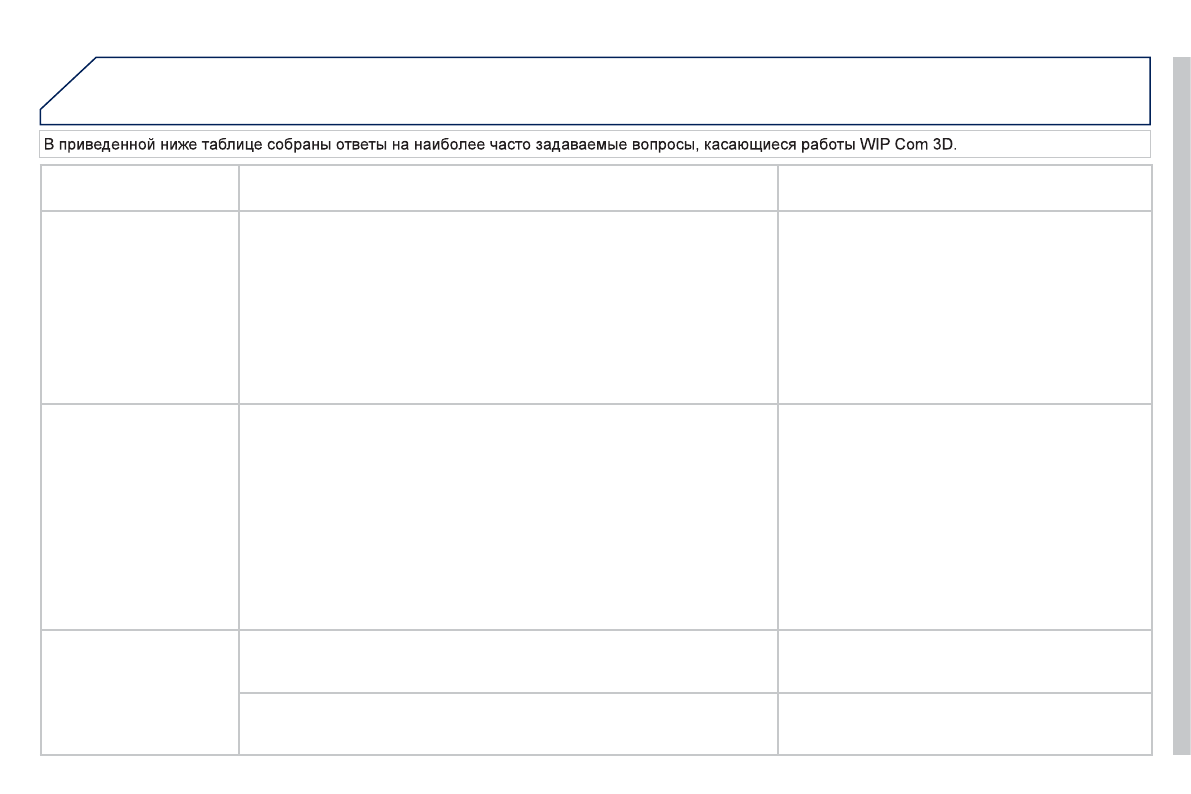Click lower right sub-cell of last row
This screenshot has width=1191, height=794.
pos(964,724)
